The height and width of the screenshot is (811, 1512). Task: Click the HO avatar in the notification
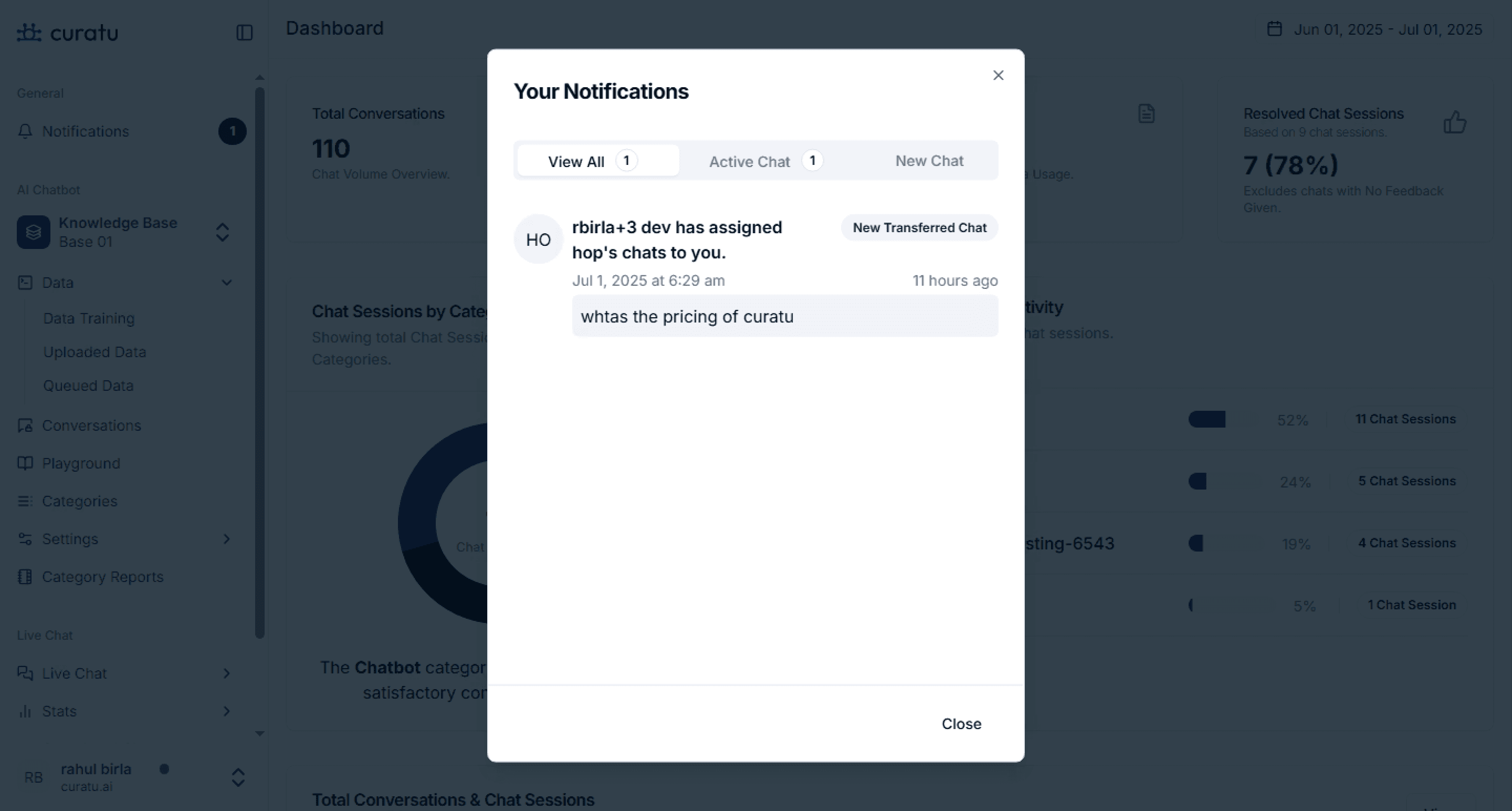point(538,239)
